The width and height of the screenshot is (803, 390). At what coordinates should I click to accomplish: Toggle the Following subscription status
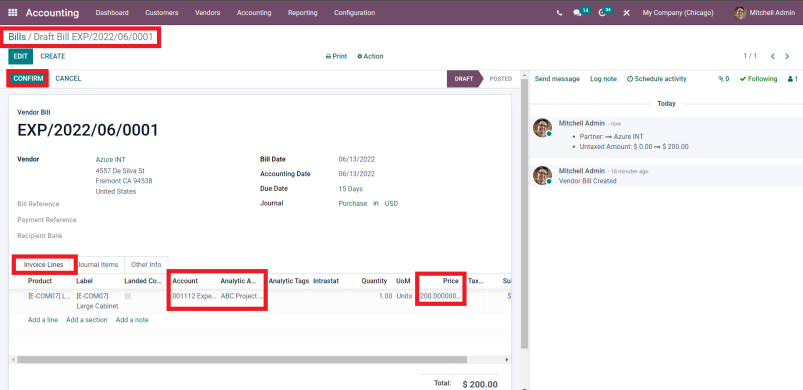pyautogui.click(x=758, y=79)
